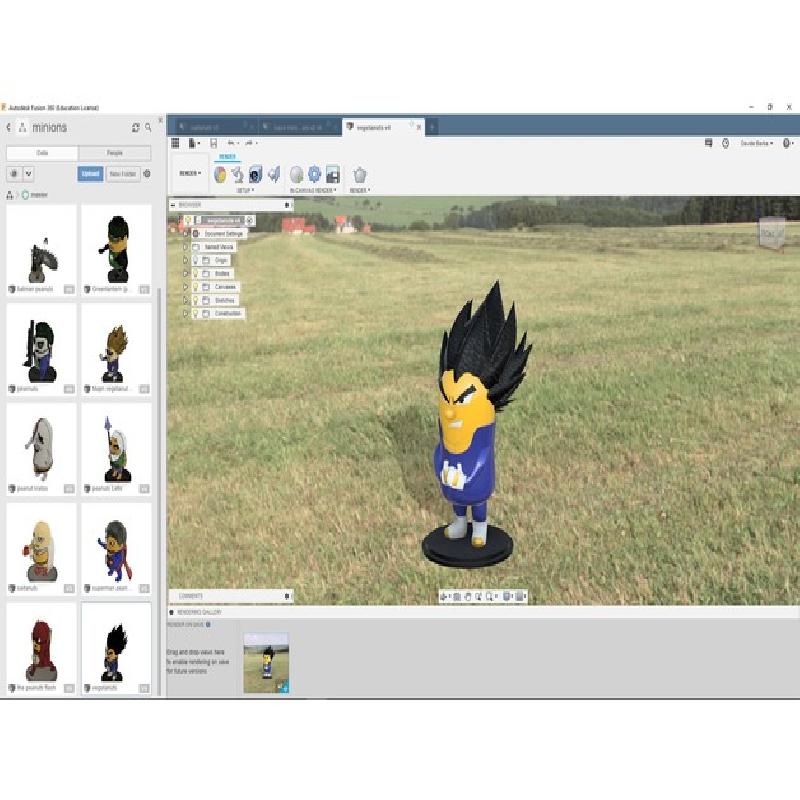This screenshot has width=800, height=800.
Task: Open the Extensions icon beside Job Status
Action: click(x=708, y=143)
